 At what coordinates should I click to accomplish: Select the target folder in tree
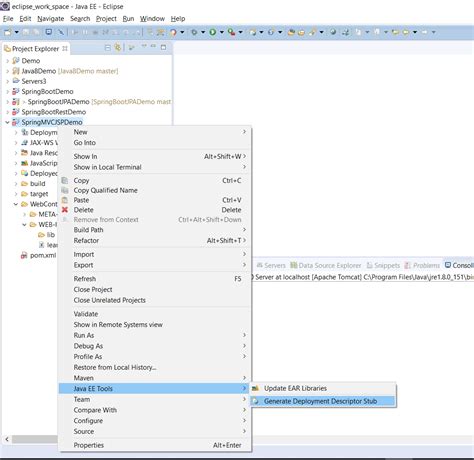(x=39, y=194)
